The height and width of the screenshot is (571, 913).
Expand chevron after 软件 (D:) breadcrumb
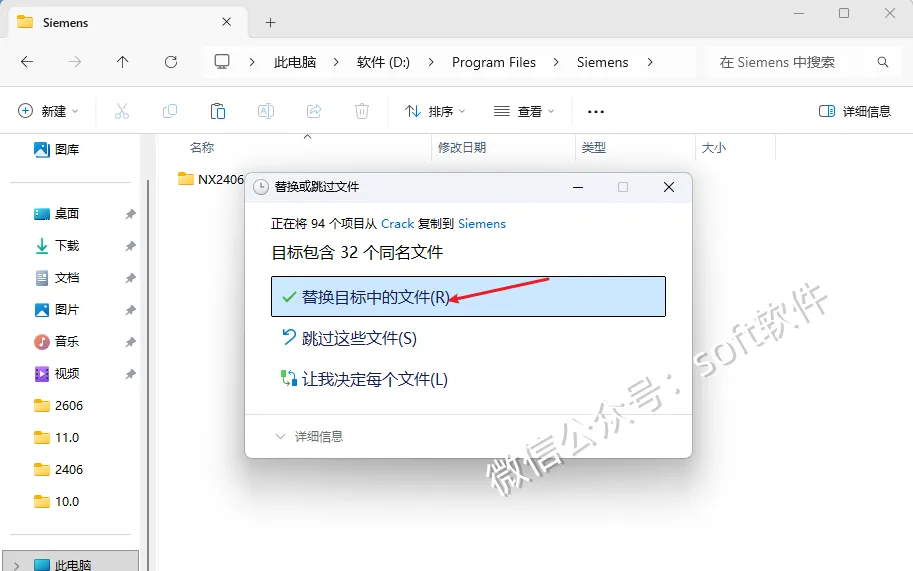point(431,62)
